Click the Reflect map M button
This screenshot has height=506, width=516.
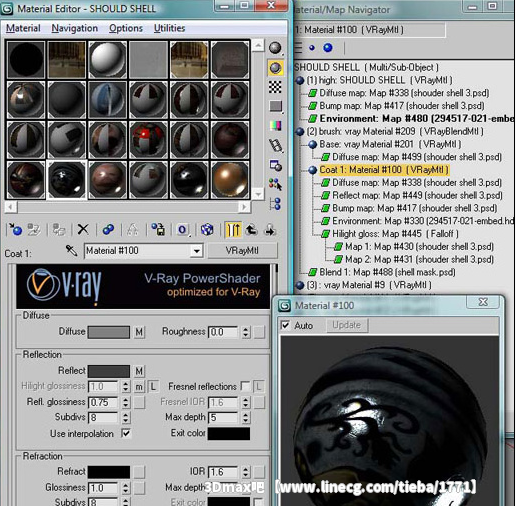(139, 371)
